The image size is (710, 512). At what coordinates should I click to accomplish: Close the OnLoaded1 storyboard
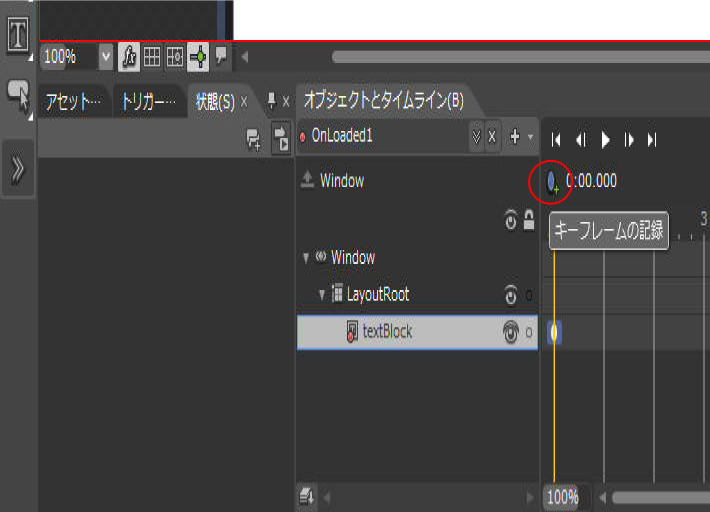(x=492, y=137)
